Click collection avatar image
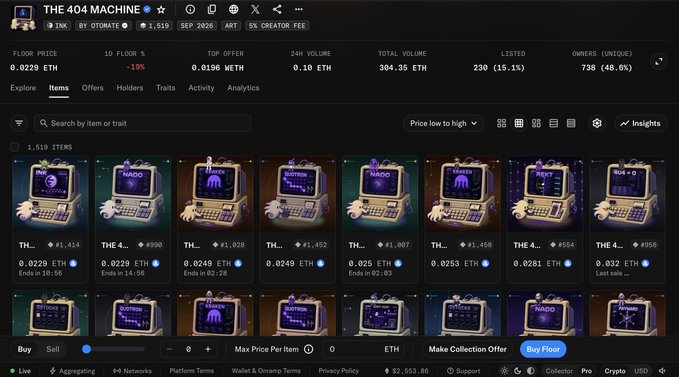 pyautogui.click(x=23, y=17)
